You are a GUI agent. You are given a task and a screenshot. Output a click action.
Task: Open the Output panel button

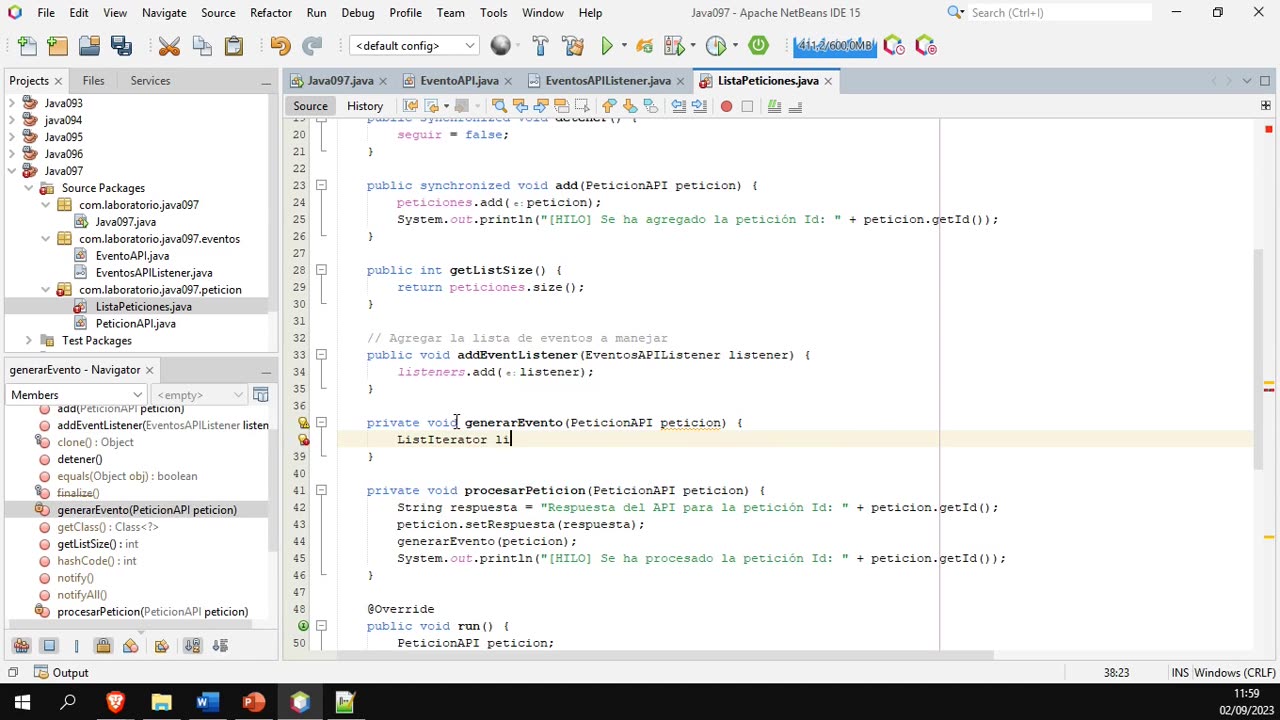click(x=61, y=673)
